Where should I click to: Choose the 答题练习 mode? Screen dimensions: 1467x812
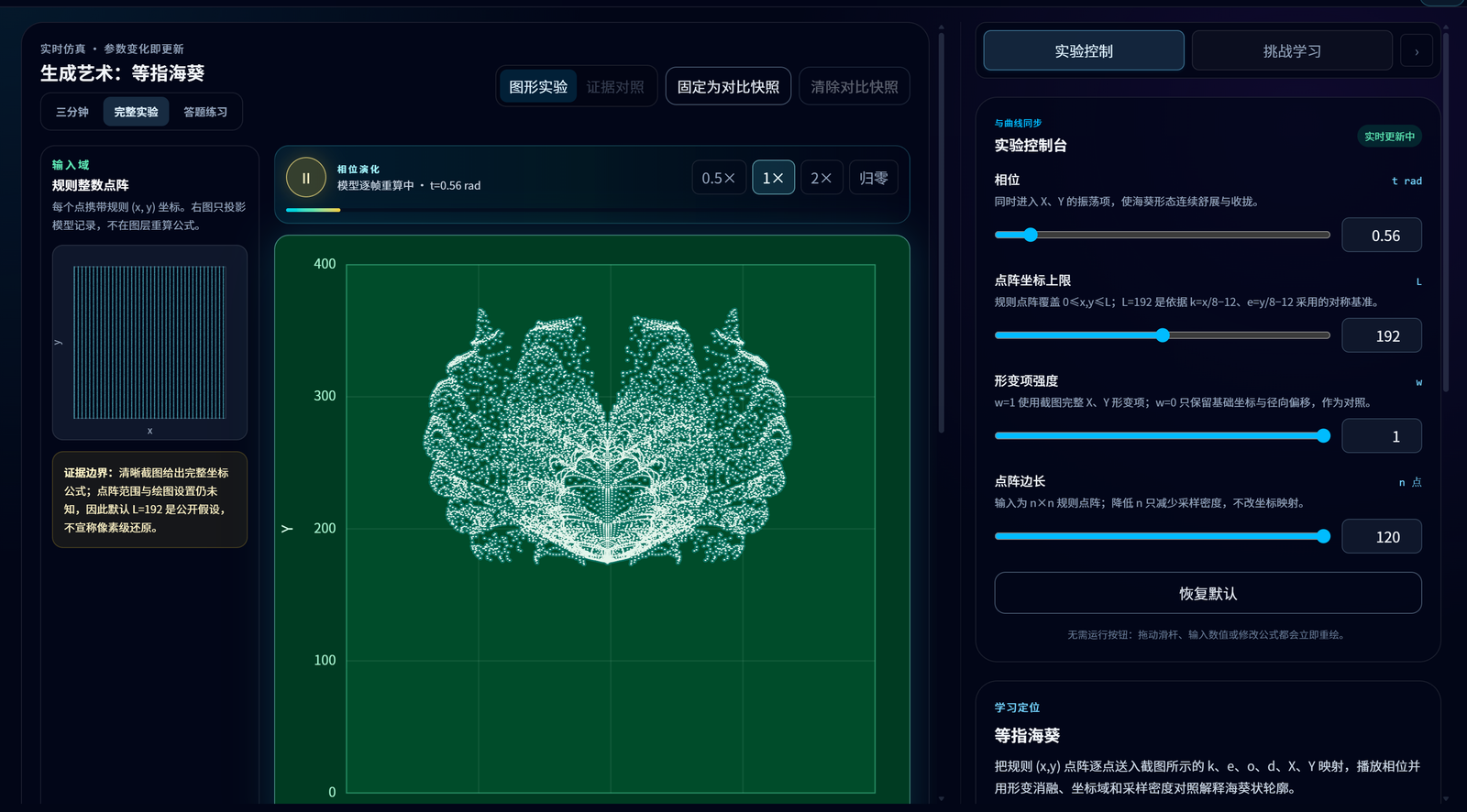pos(205,112)
